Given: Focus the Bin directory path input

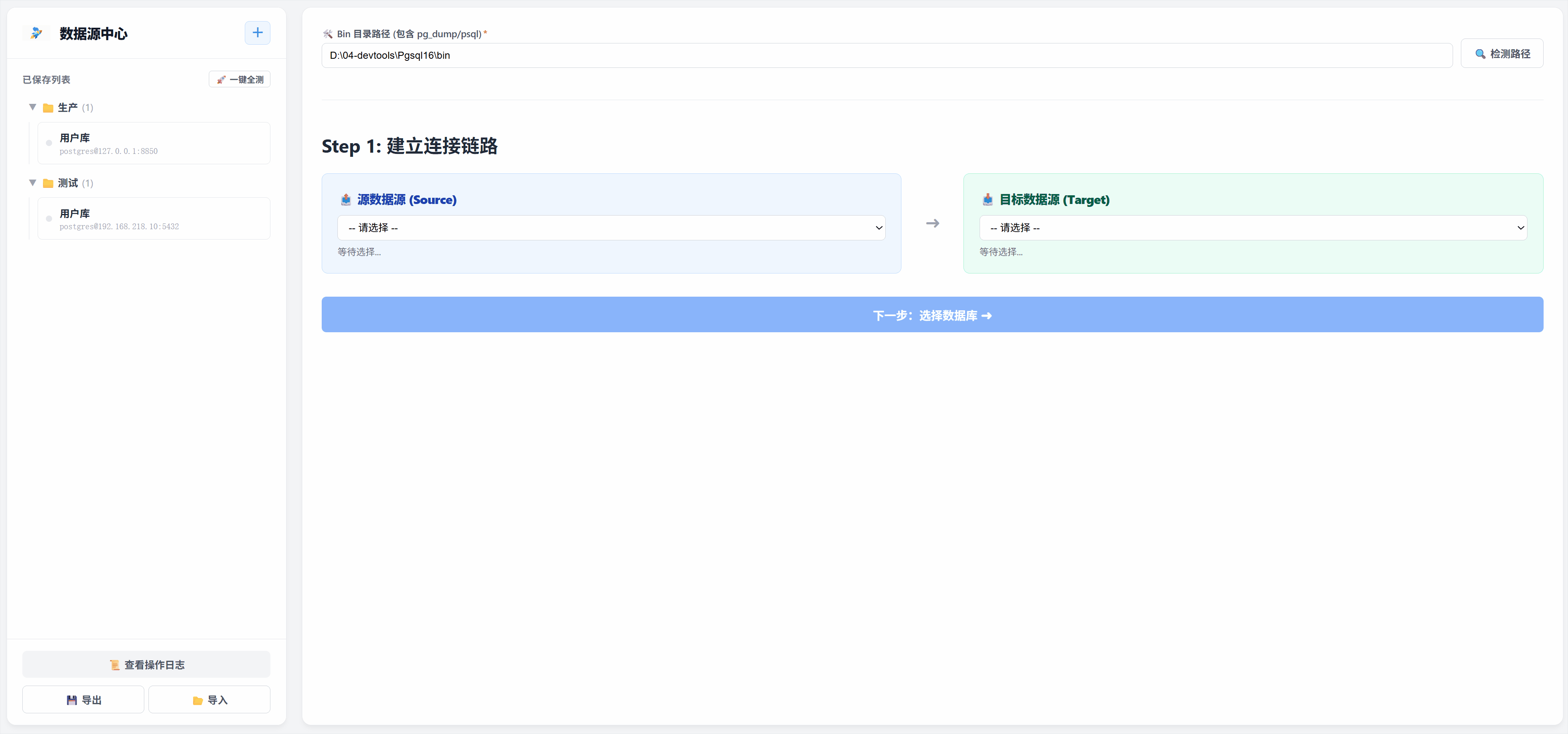Looking at the screenshot, I should pyautogui.click(x=886, y=55).
